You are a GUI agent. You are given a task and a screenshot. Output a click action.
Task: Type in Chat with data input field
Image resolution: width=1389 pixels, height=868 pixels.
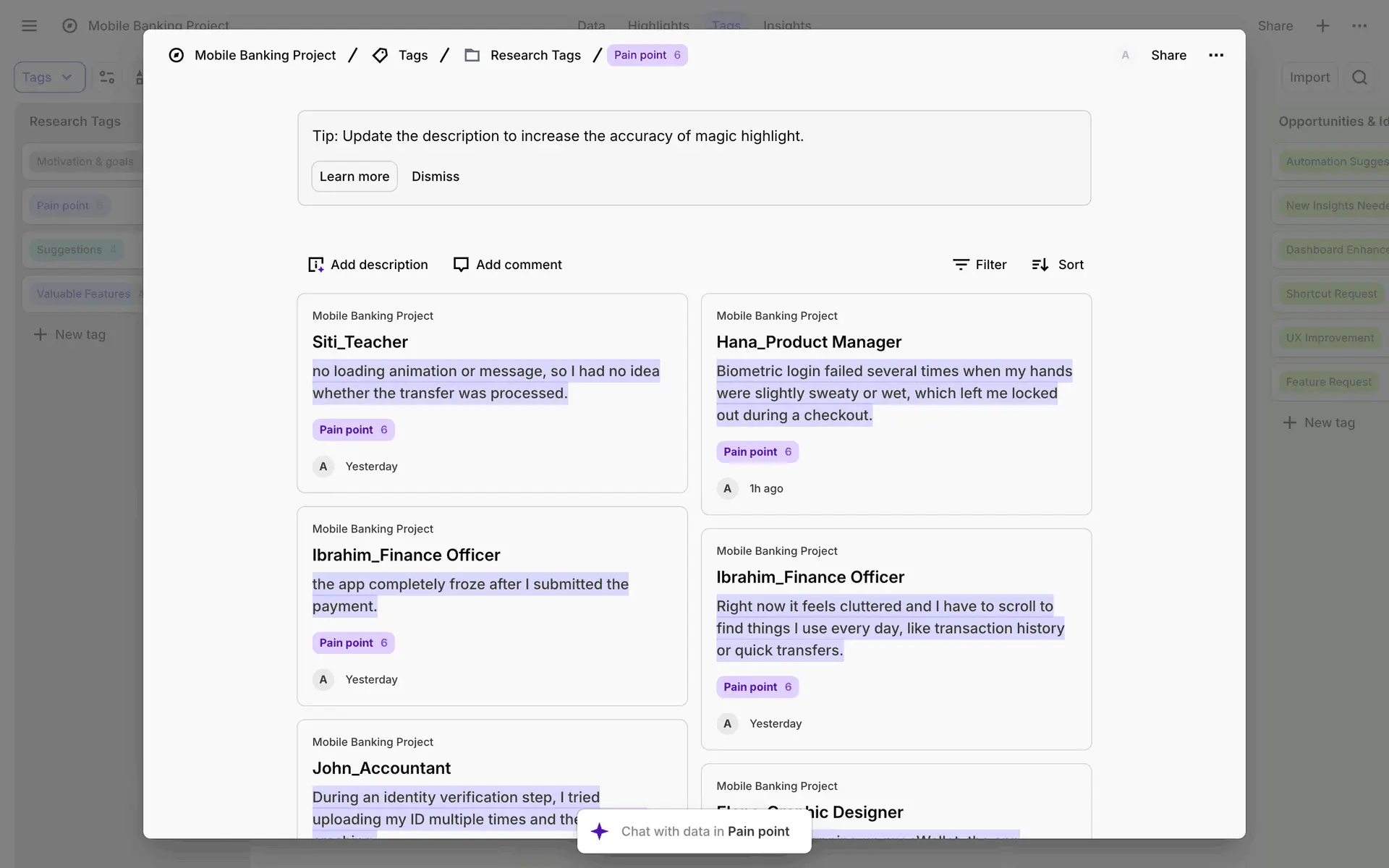[x=705, y=831]
